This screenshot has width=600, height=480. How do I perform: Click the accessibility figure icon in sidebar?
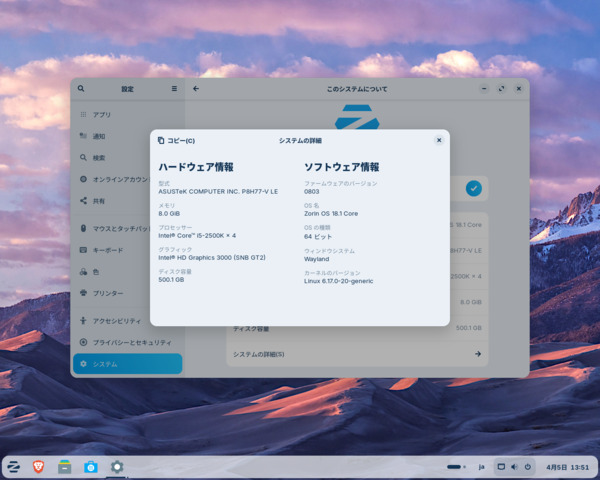[83, 321]
